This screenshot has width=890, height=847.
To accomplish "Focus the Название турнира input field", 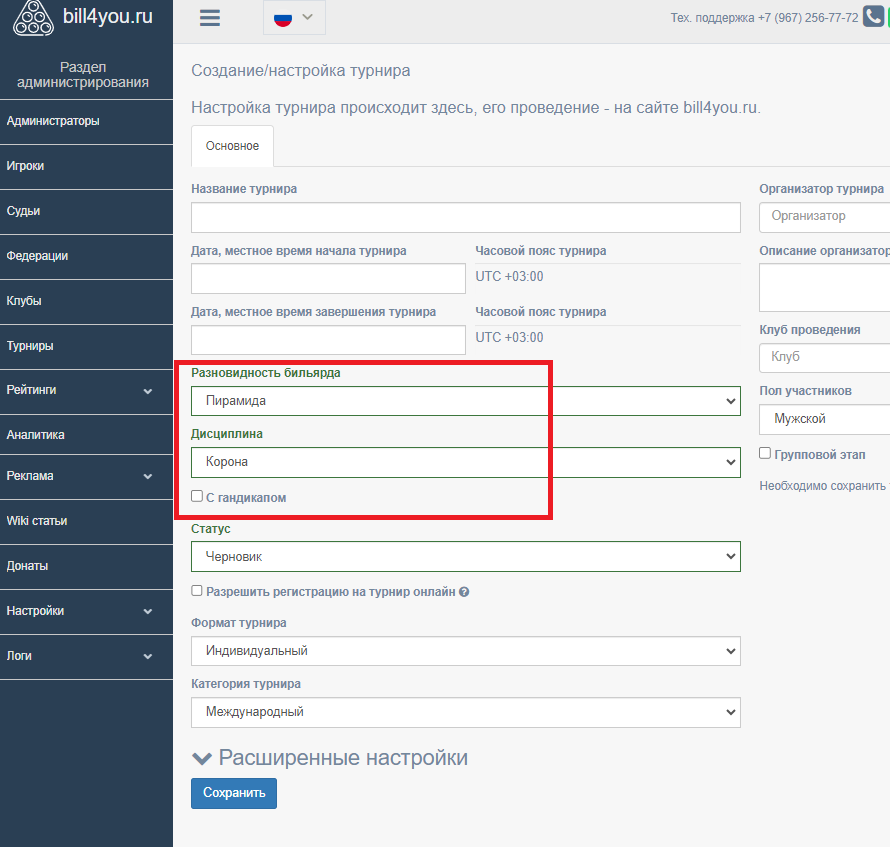I will 465,217.
